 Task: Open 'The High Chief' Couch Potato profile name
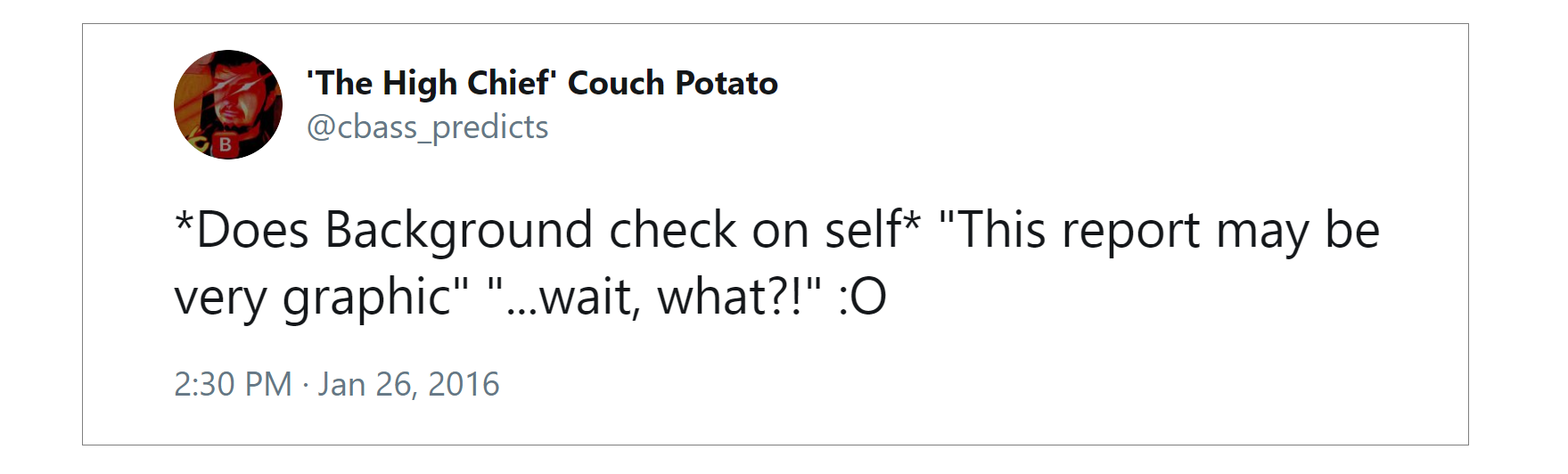click(542, 83)
